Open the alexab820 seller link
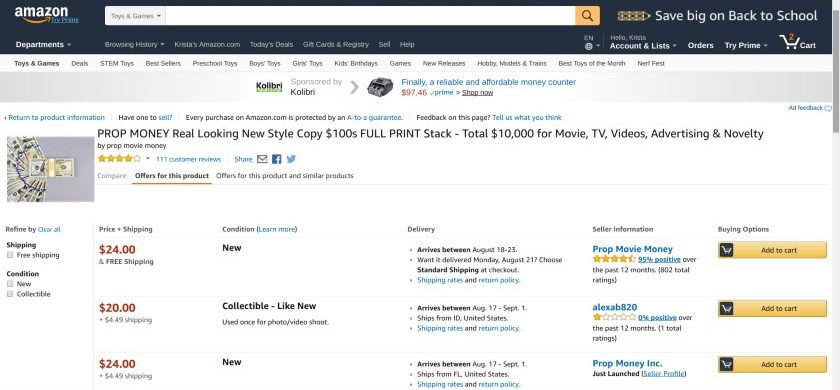 [x=614, y=308]
